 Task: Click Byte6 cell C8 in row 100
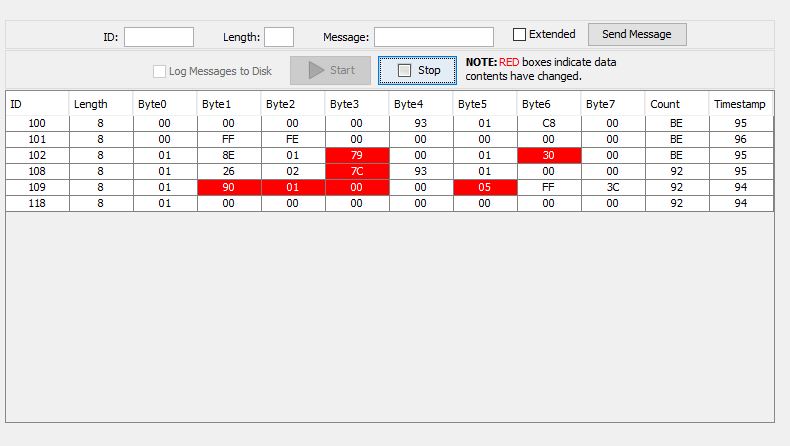549,123
